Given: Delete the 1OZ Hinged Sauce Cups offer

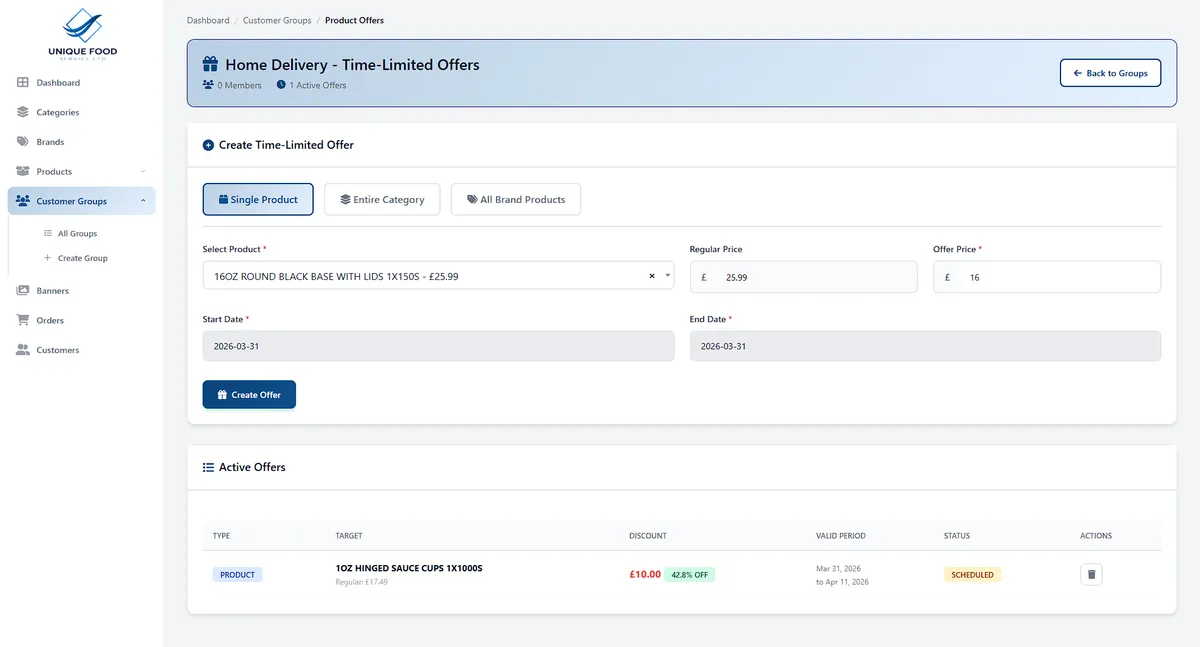Looking at the screenshot, I should (1091, 574).
